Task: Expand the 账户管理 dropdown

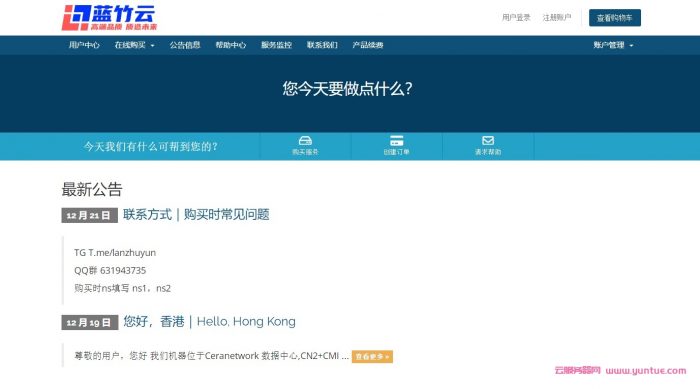Action: 613,45
